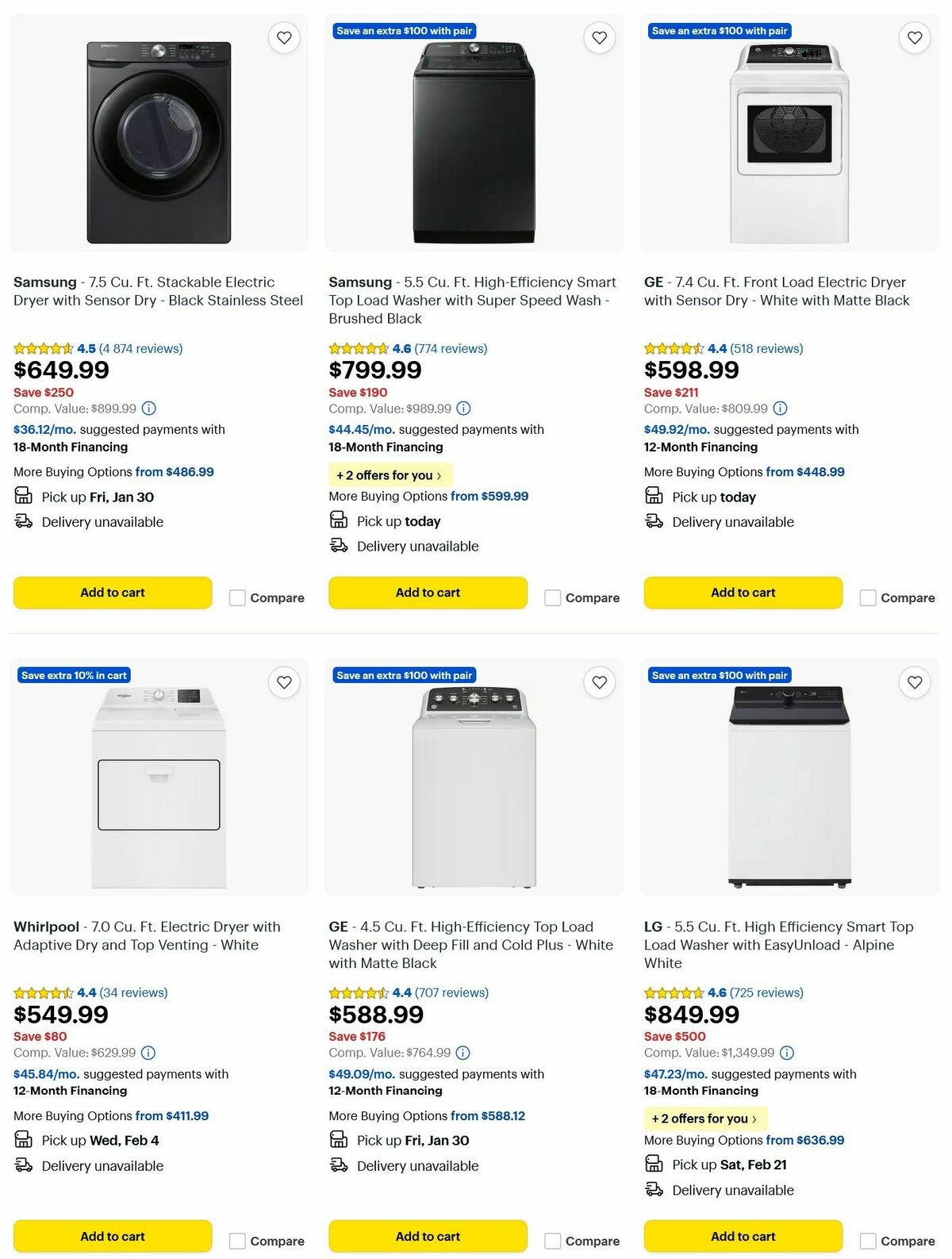
Task: Open the Comp. Value info tooltip for GE front load dryer
Action: (x=780, y=409)
